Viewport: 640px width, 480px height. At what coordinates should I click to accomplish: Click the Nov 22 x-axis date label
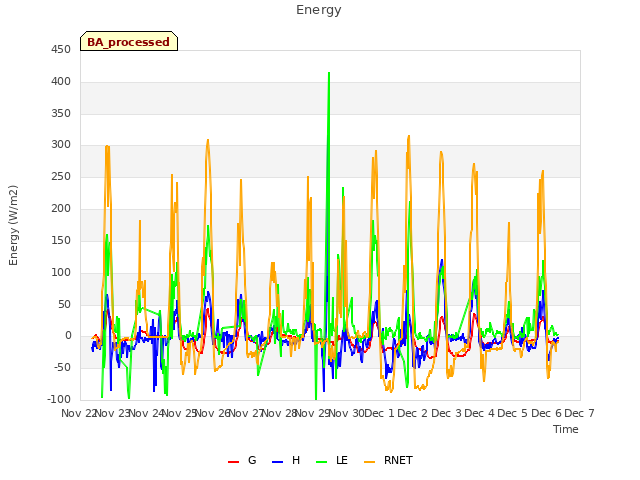79,413
